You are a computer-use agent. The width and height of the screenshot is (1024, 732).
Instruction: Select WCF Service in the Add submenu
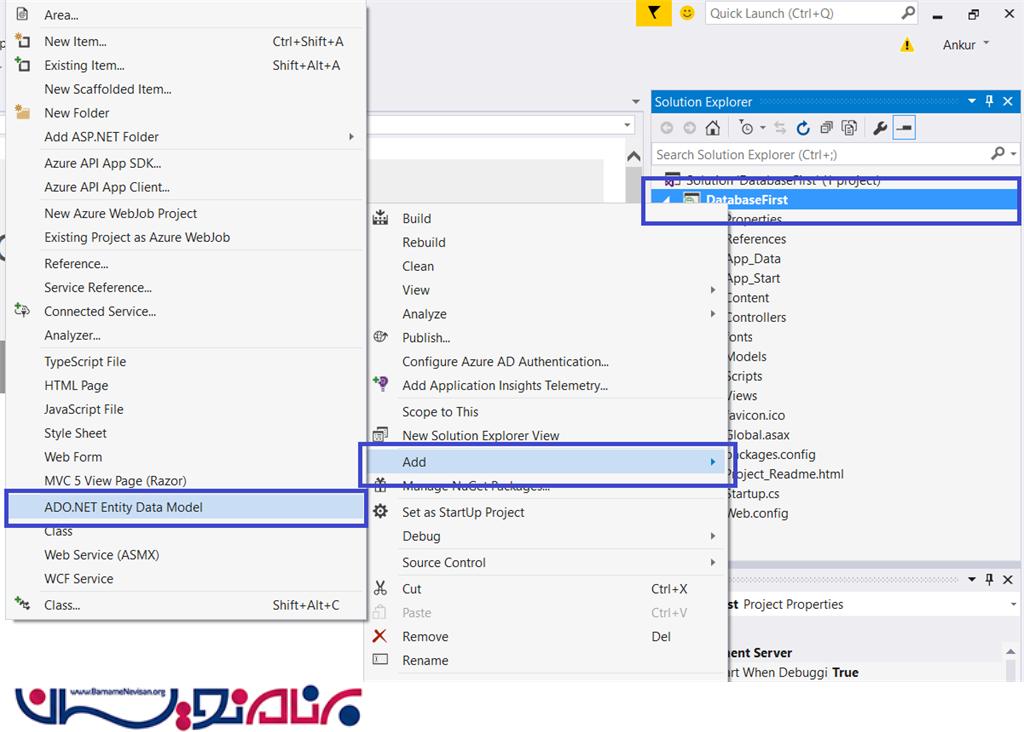[x=185, y=579]
